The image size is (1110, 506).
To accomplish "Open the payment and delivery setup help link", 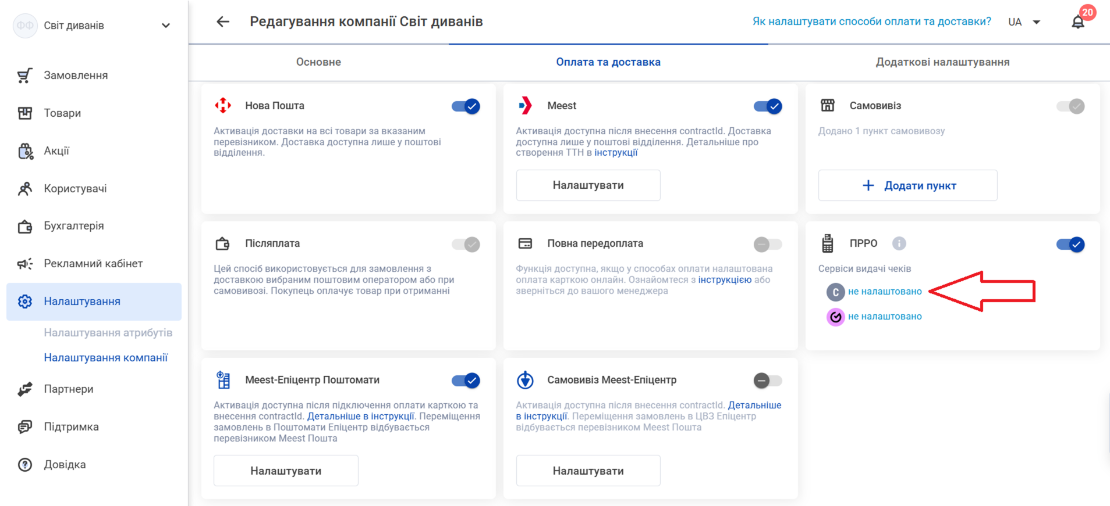I will tap(871, 22).
